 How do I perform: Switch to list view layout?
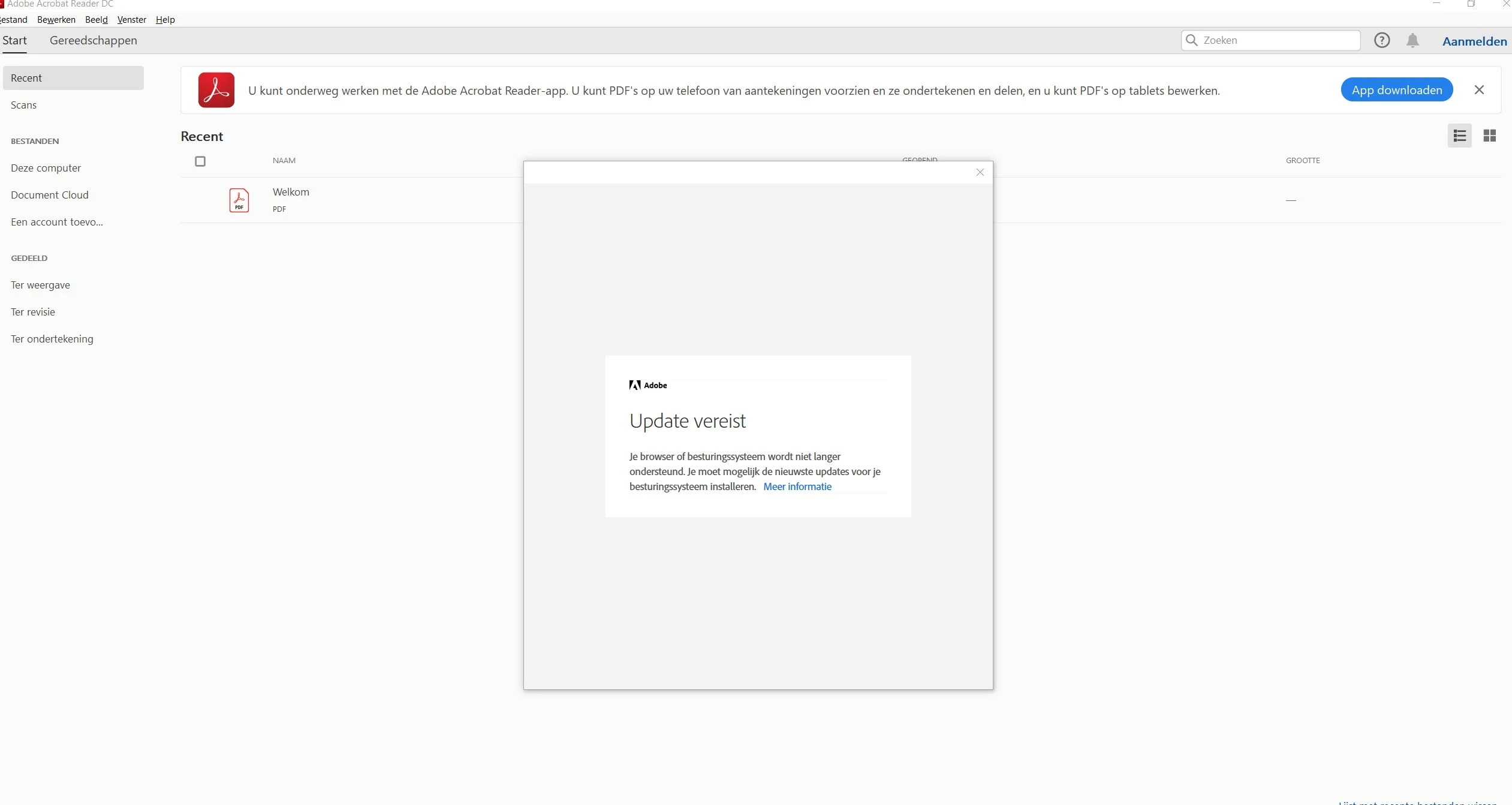[x=1459, y=136]
